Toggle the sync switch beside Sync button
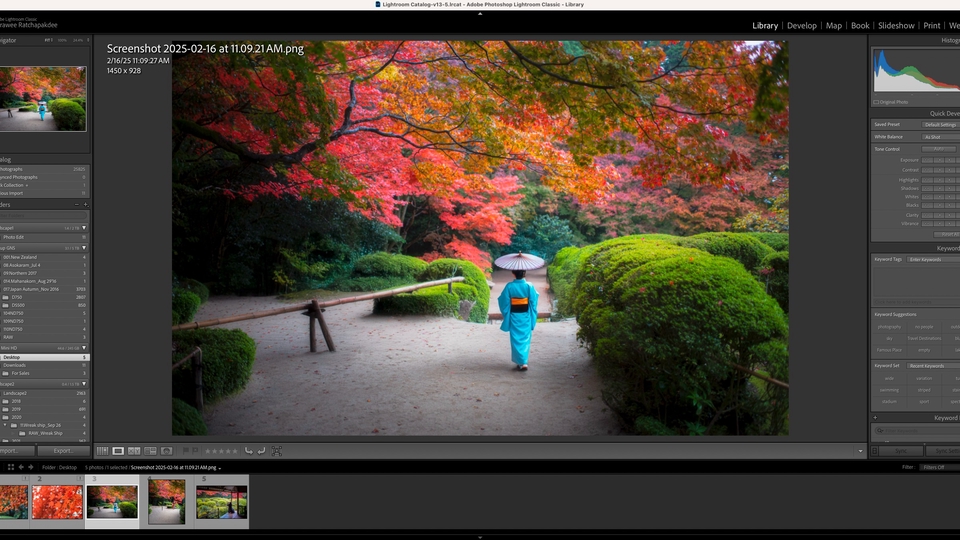 (x=874, y=451)
